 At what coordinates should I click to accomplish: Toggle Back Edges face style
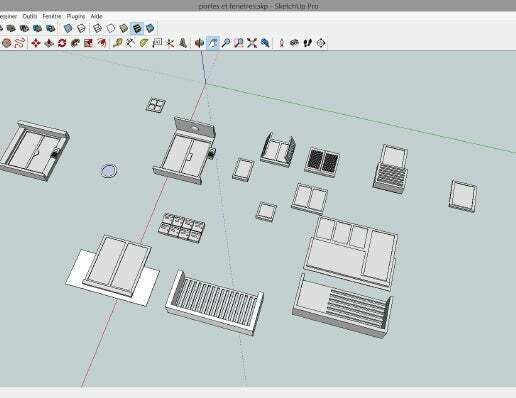[x=81, y=28]
